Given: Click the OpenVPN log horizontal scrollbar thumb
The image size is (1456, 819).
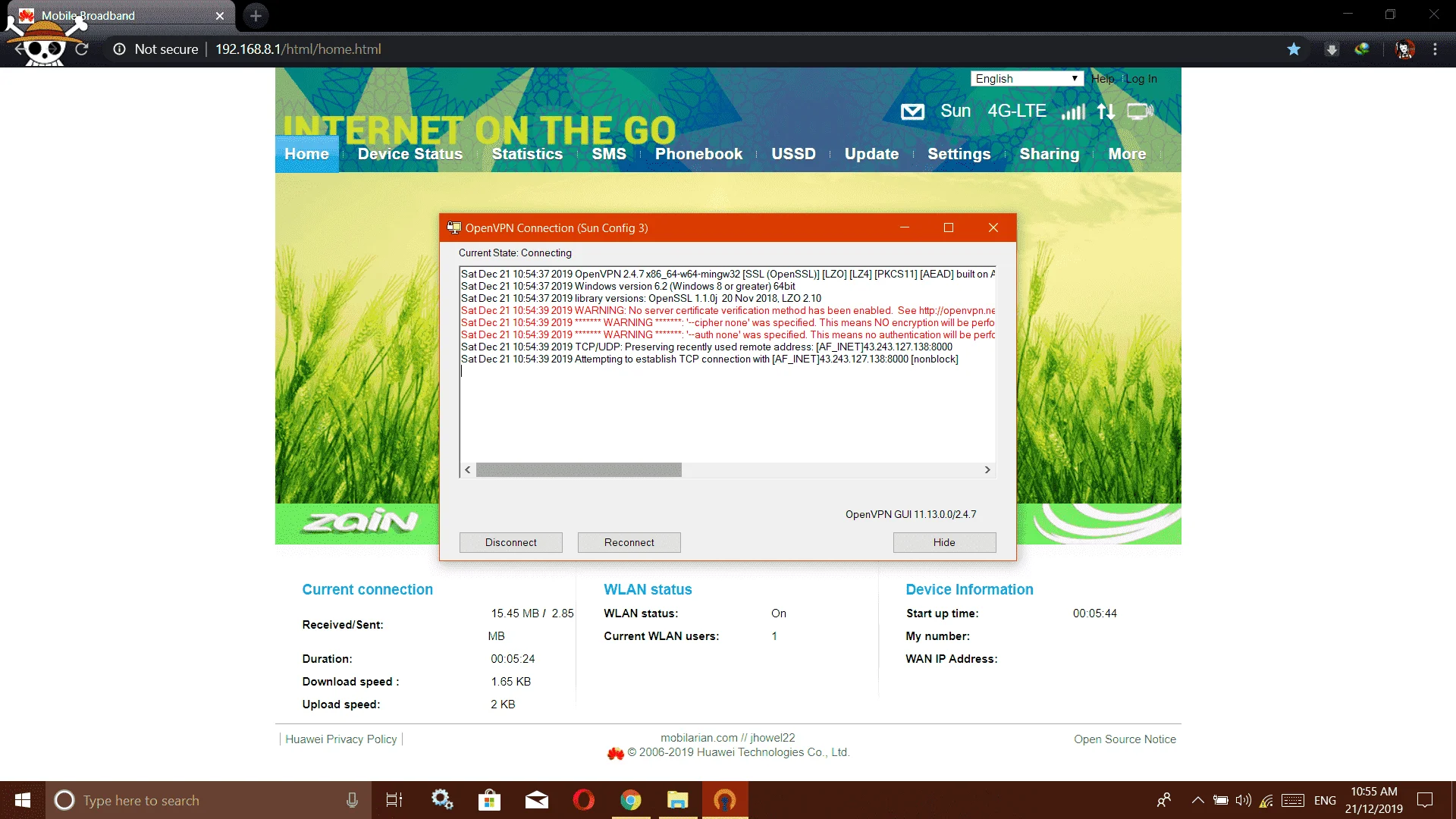Looking at the screenshot, I should [579, 470].
